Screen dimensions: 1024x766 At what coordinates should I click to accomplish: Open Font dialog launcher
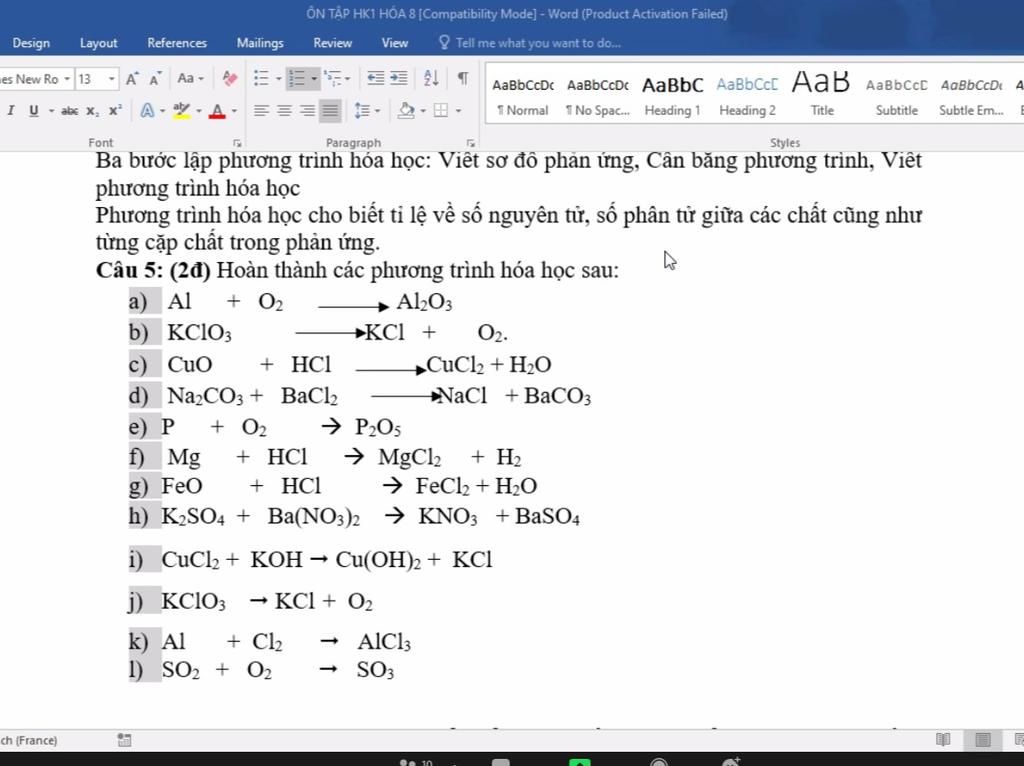(237, 143)
